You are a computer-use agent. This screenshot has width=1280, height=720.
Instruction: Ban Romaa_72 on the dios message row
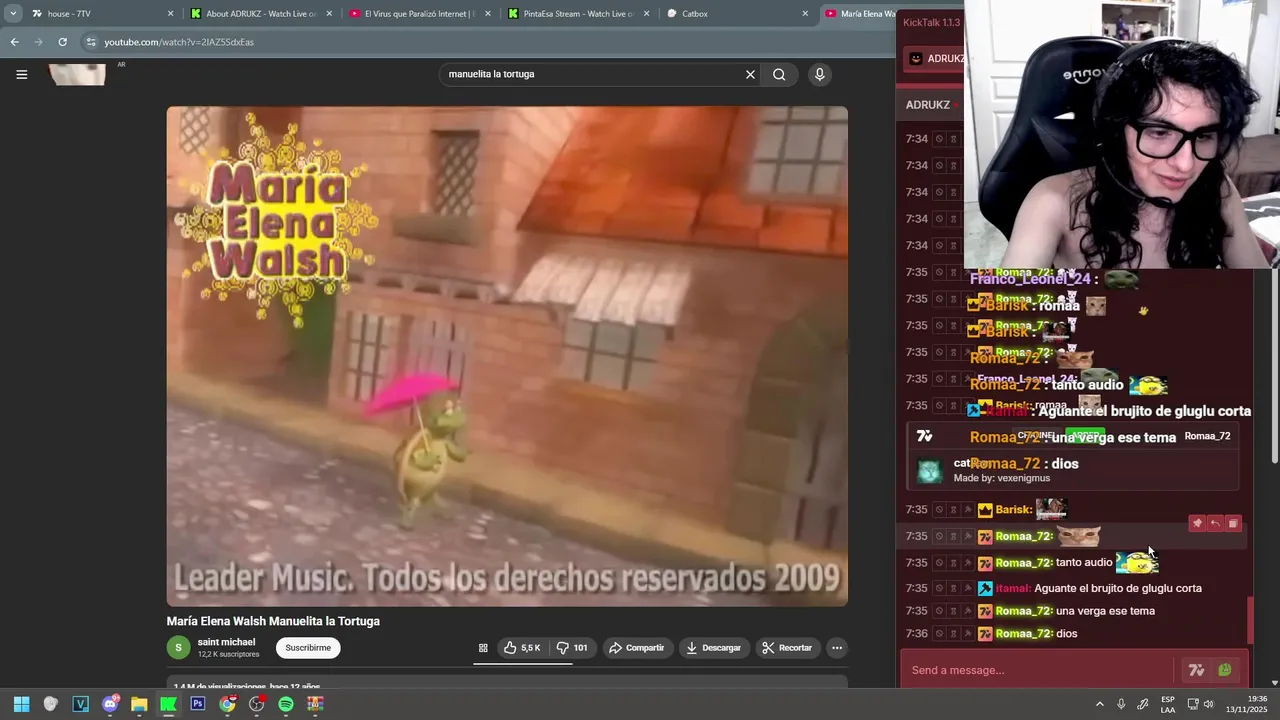point(939,634)
